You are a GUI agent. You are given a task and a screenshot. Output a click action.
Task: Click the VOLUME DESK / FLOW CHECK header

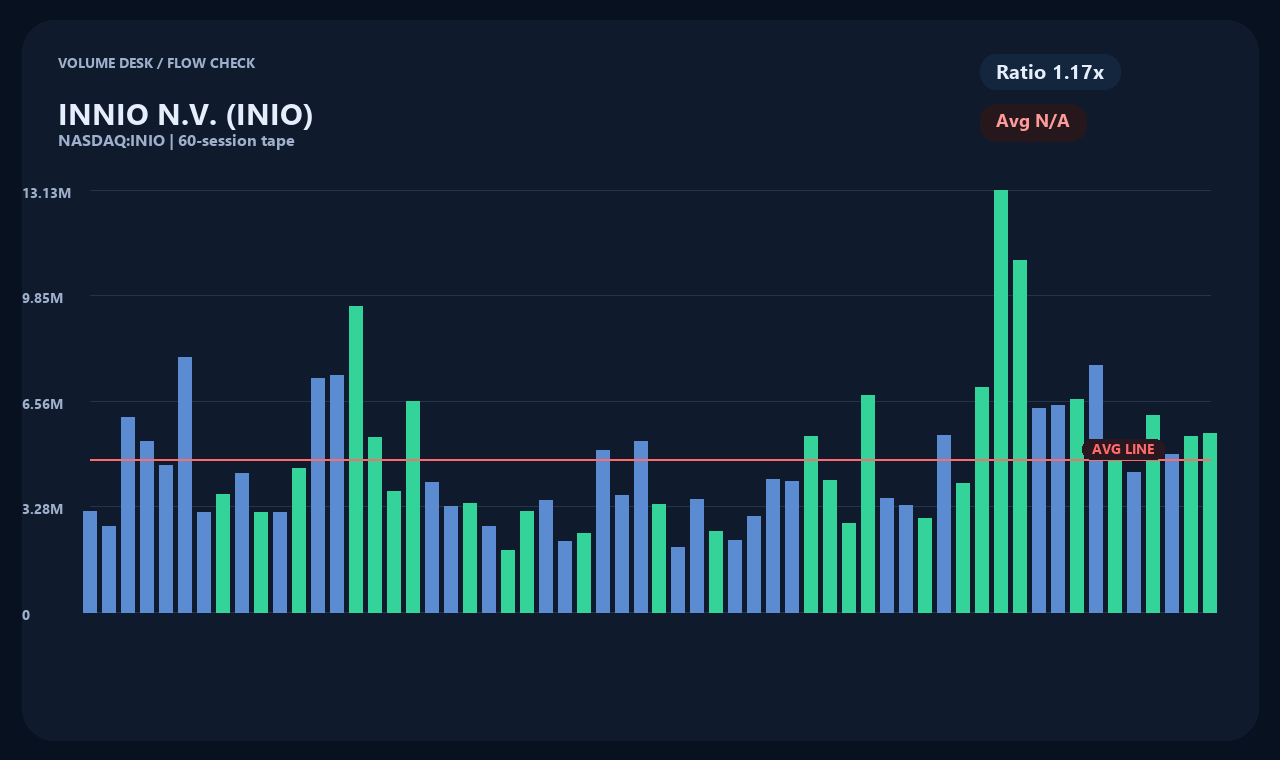point(156,63)
